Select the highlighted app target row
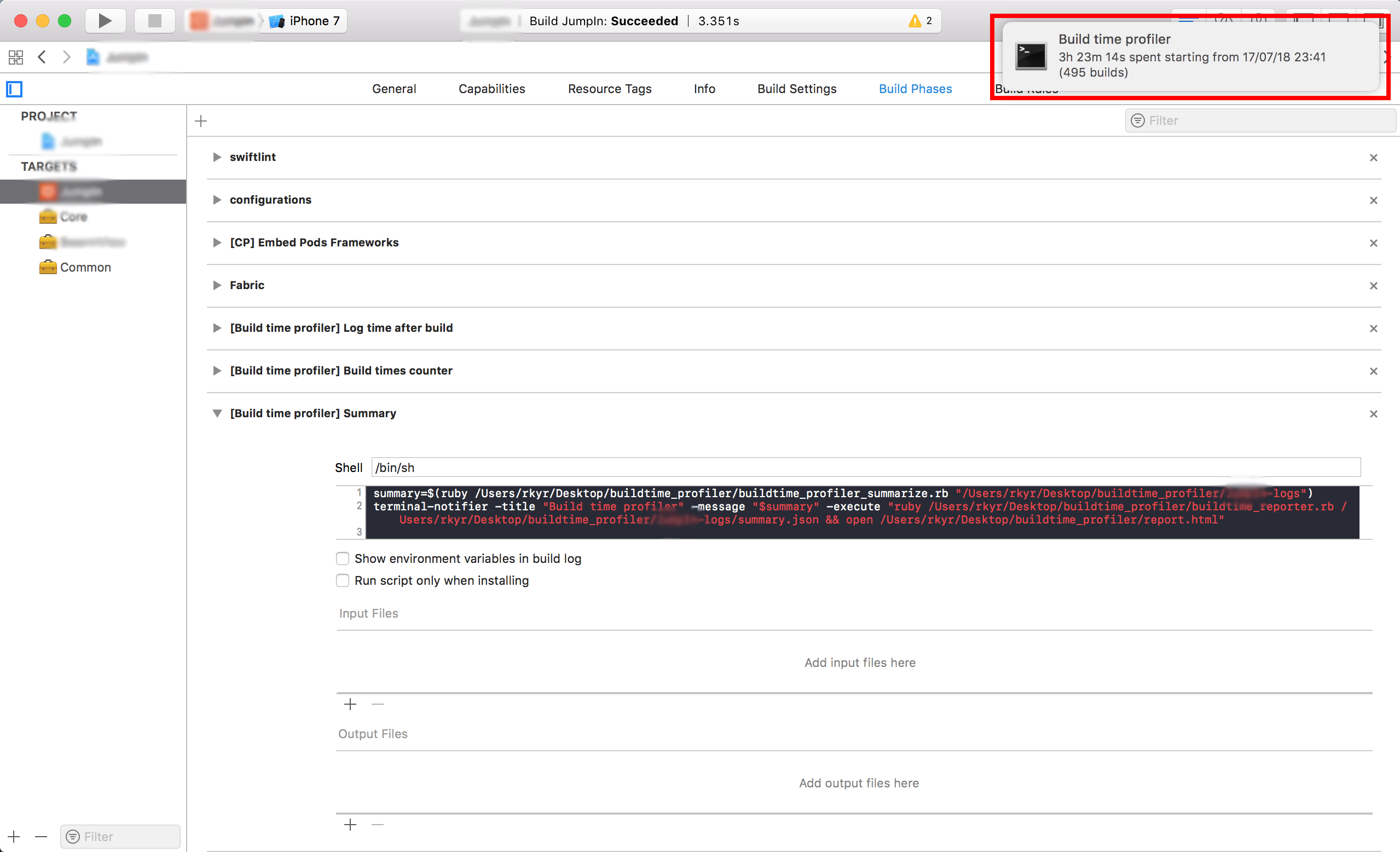The height and width of the screenshot is (852, 1400). point(93,192)
